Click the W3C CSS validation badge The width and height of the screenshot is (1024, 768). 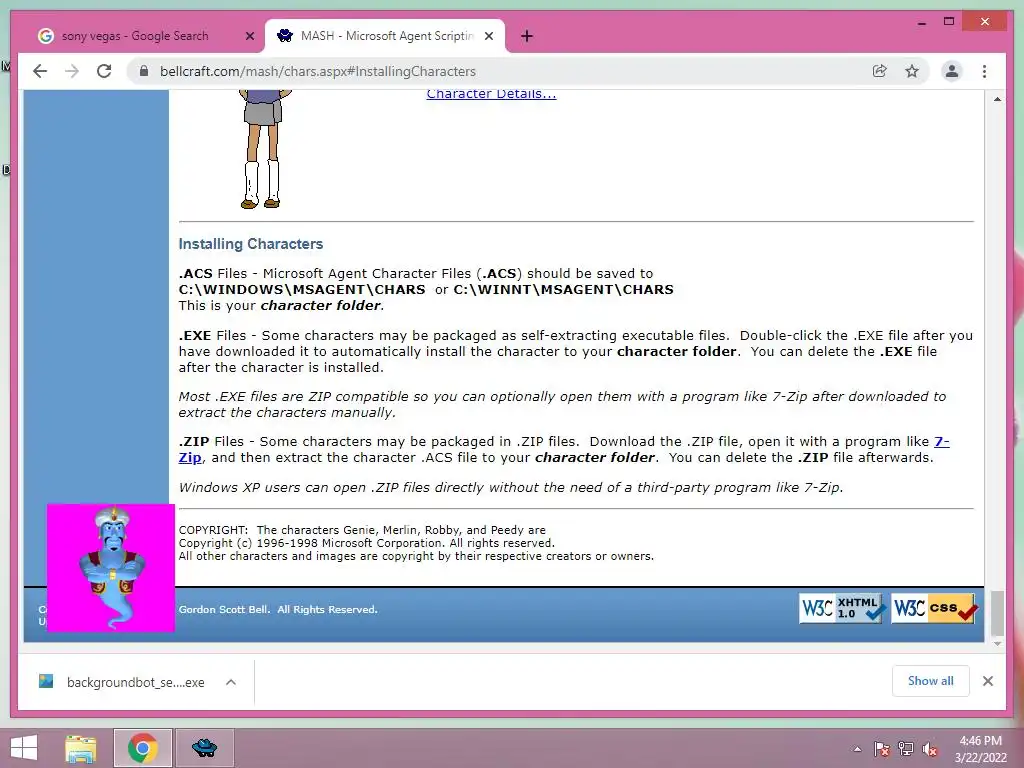click(x=934, y=608)
